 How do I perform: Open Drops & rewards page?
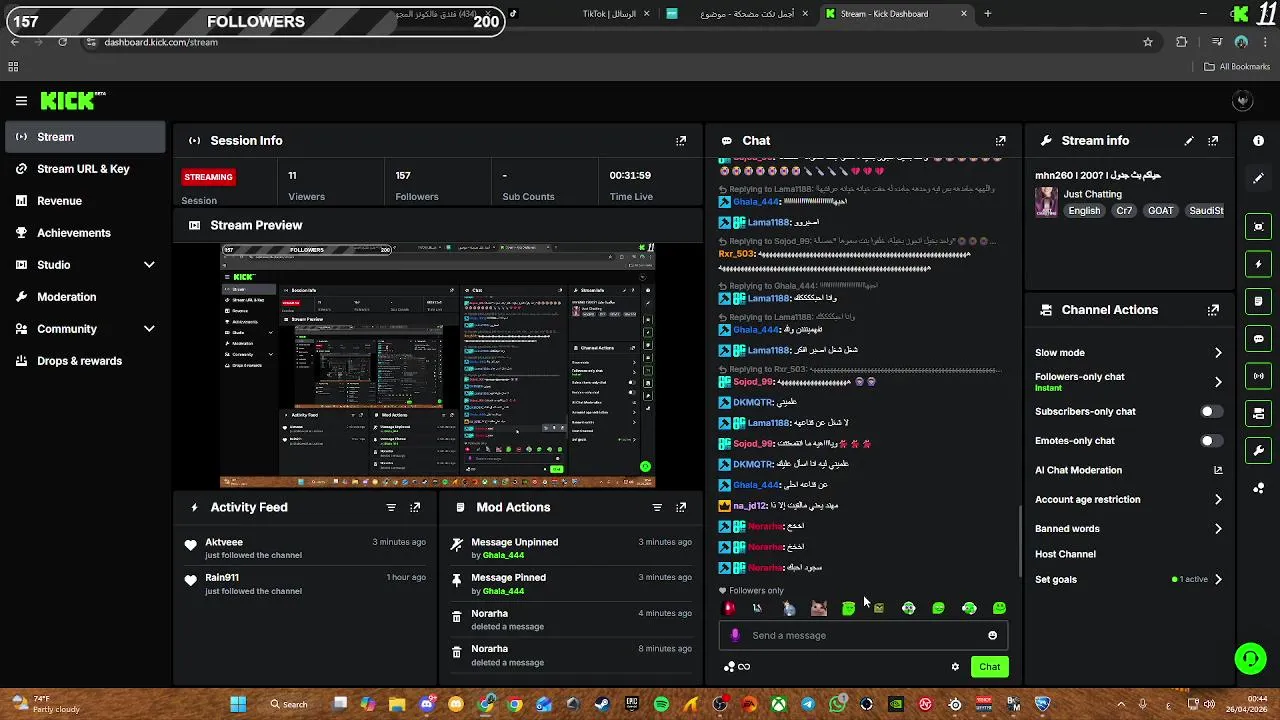coord(84,361)
